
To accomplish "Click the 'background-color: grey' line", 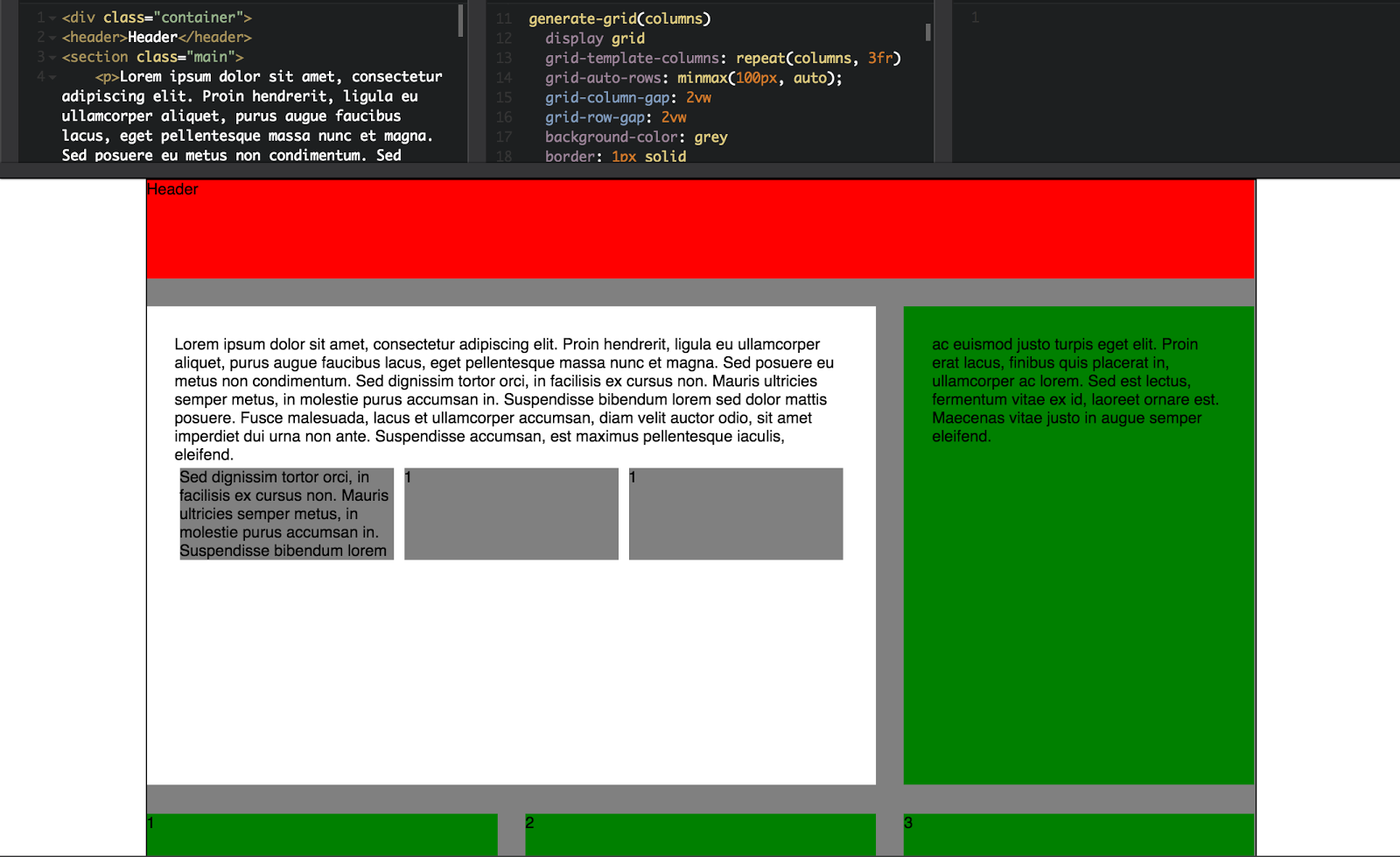I will coord(636,137).
